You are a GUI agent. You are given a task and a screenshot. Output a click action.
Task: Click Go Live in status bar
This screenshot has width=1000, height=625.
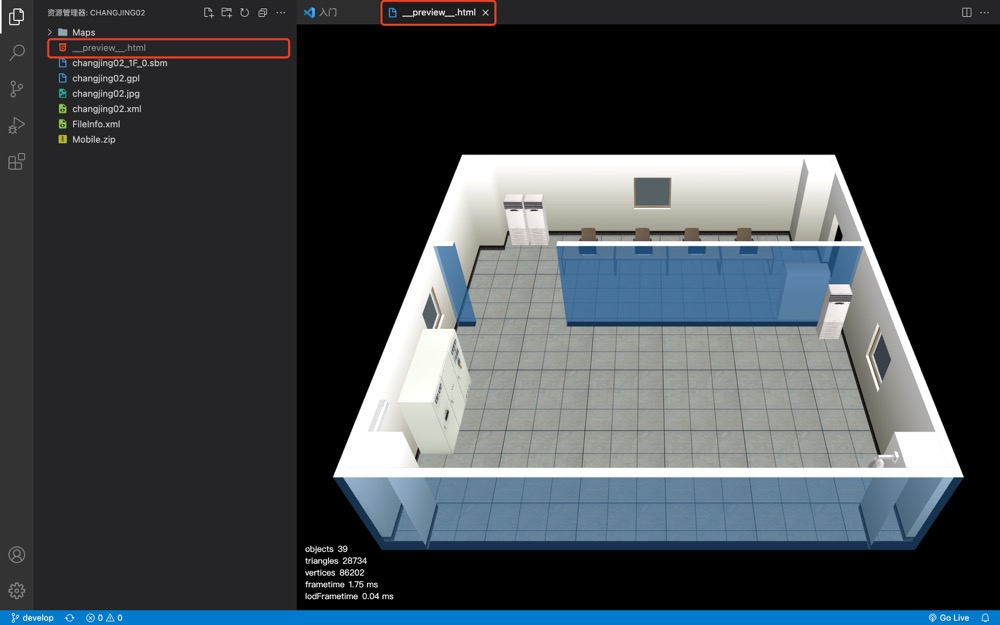tap(949, 618)
